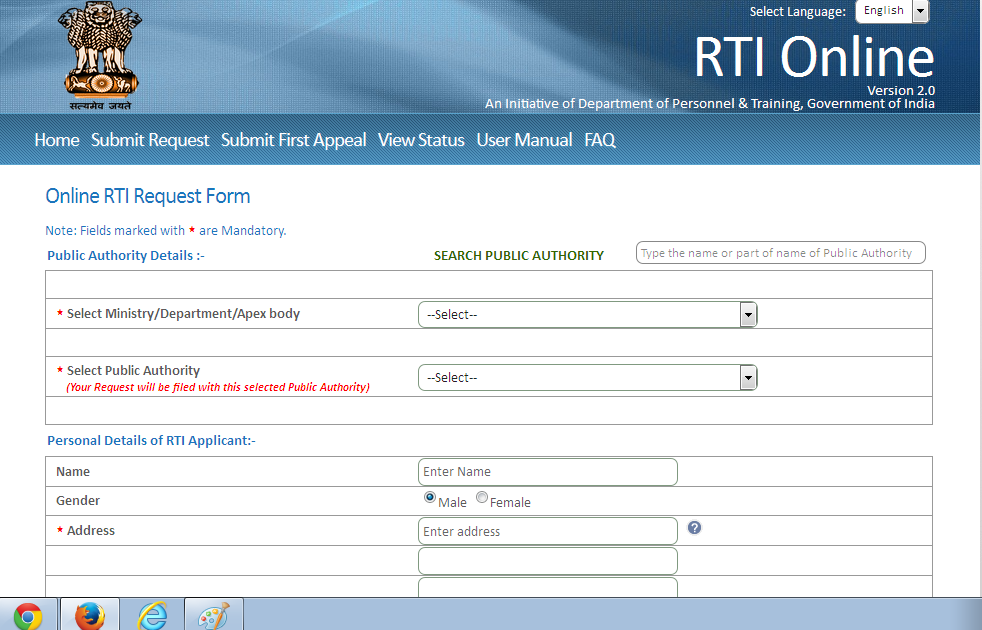
Task: Open the User Manual link
Action: point(524,140)
